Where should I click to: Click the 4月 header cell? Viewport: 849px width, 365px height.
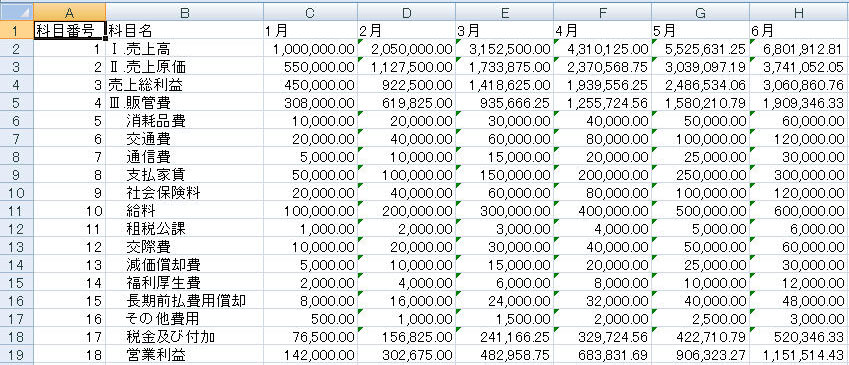pos(602,30)
